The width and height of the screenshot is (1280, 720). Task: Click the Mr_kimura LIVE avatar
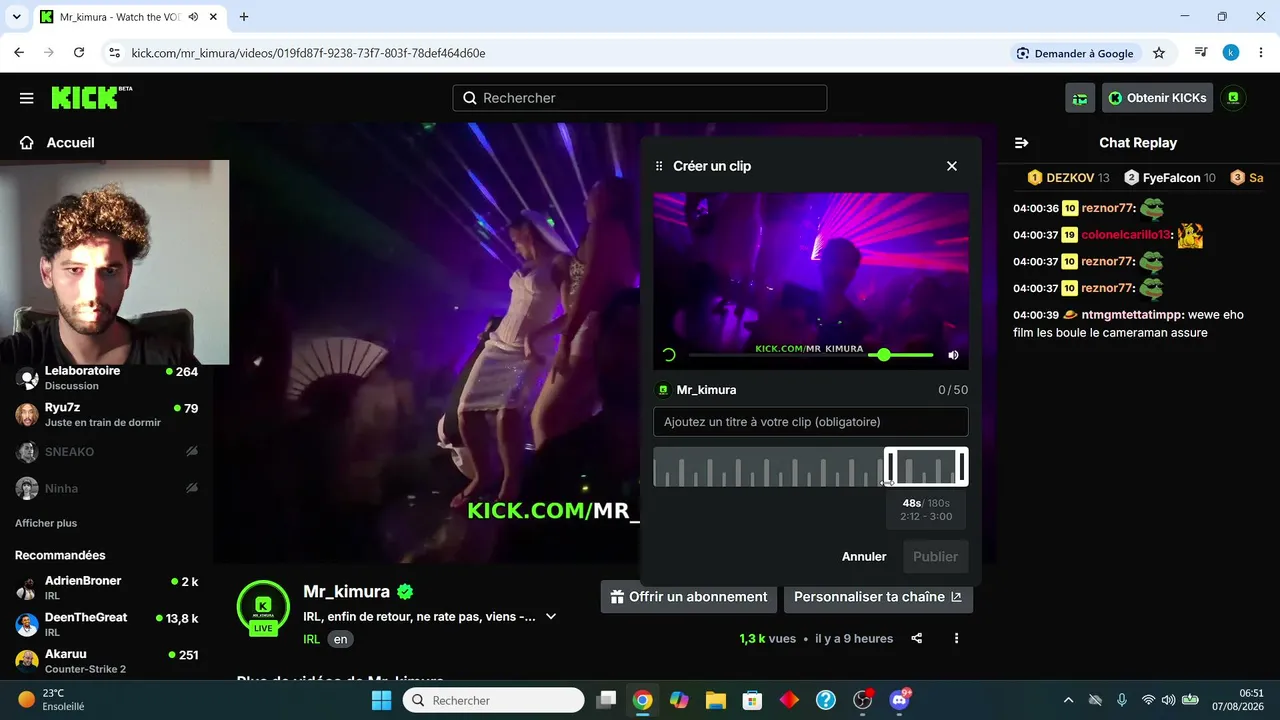263,607
